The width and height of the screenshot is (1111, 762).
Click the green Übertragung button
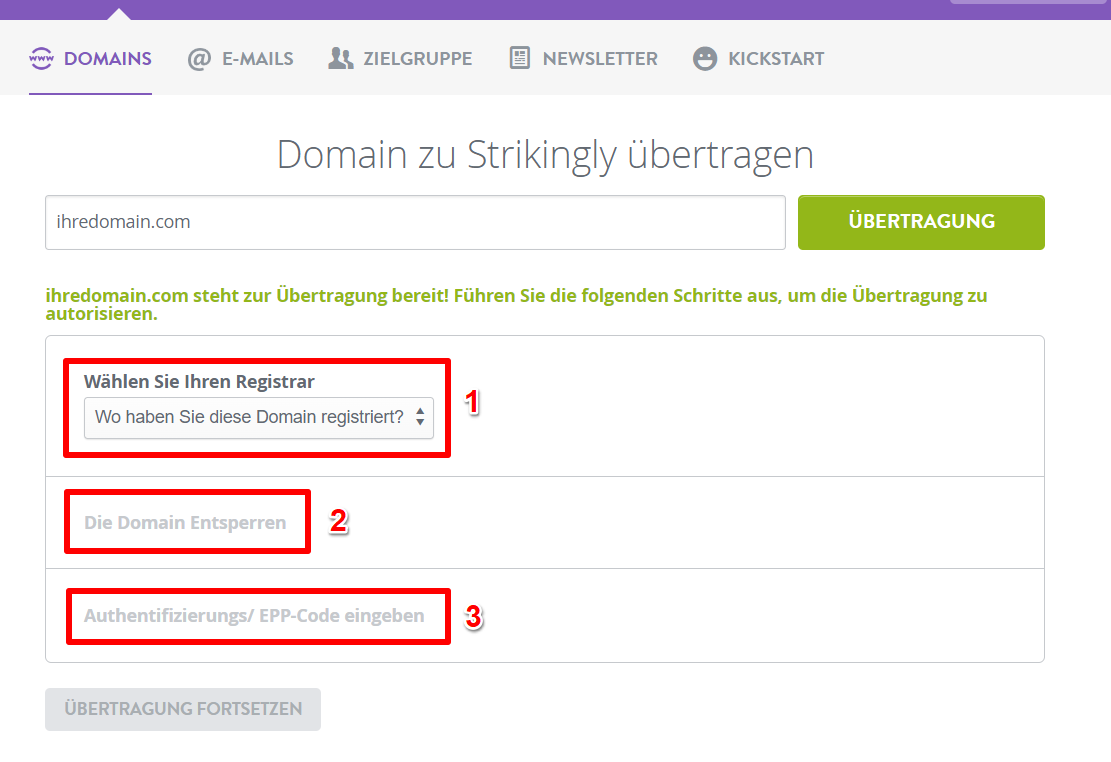click(921, 223)
